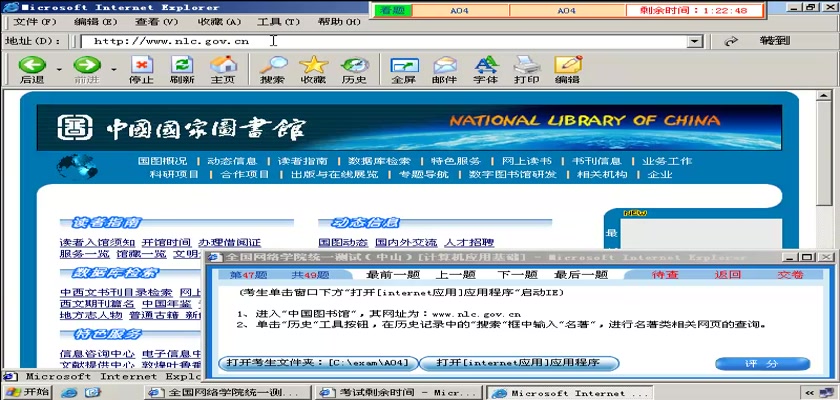Open the 动态信息 navigation link

(232, 161)
